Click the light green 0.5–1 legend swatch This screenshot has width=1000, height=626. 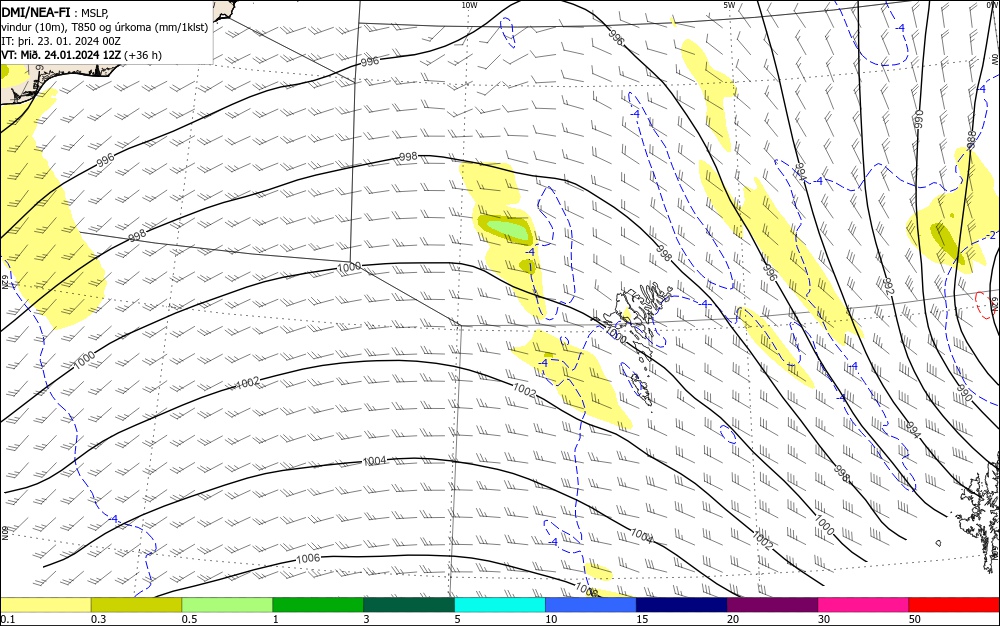coord(227,605)
